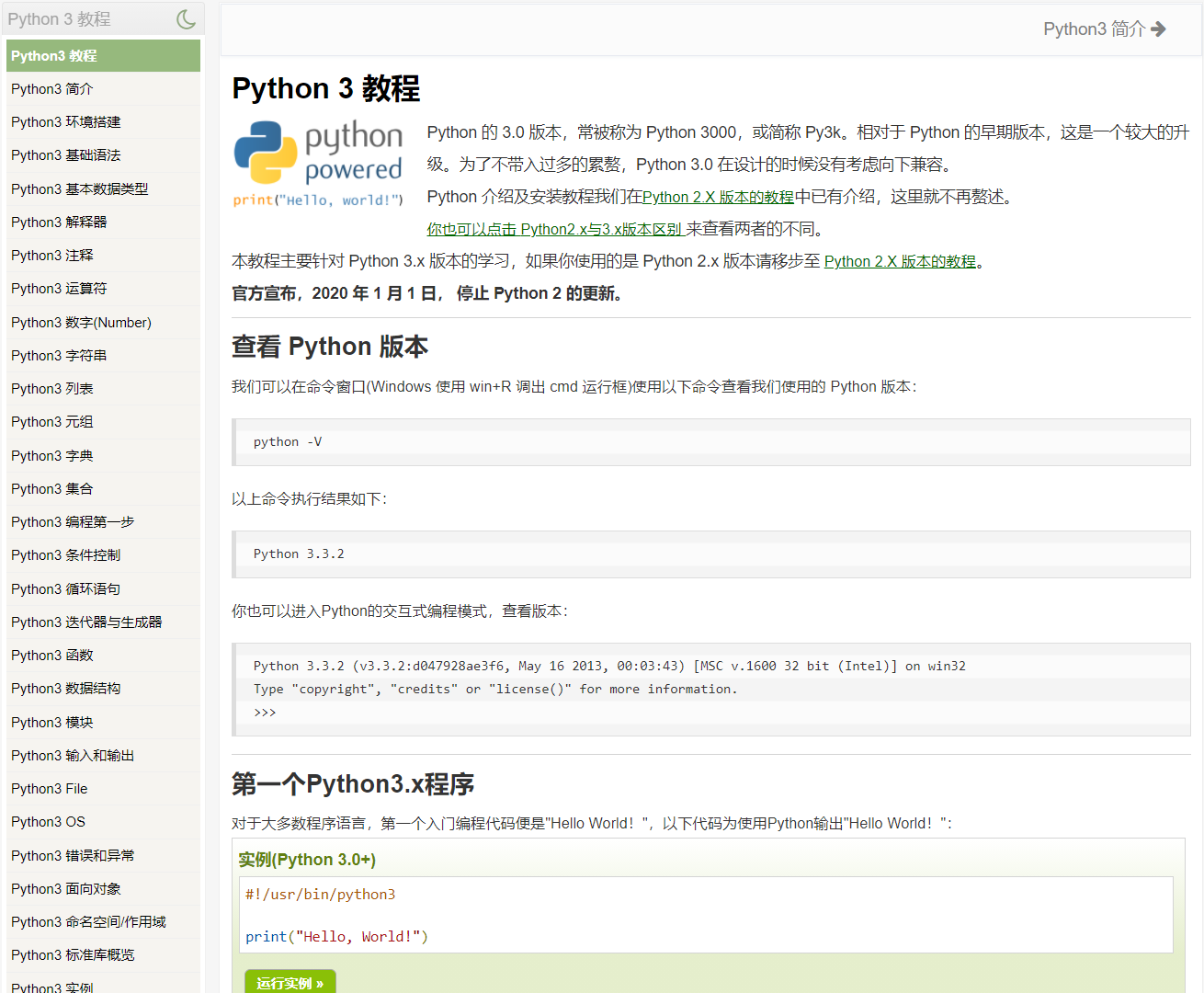
Task: Open Python3 编程第一步 chapter
Action: (103, 522)
